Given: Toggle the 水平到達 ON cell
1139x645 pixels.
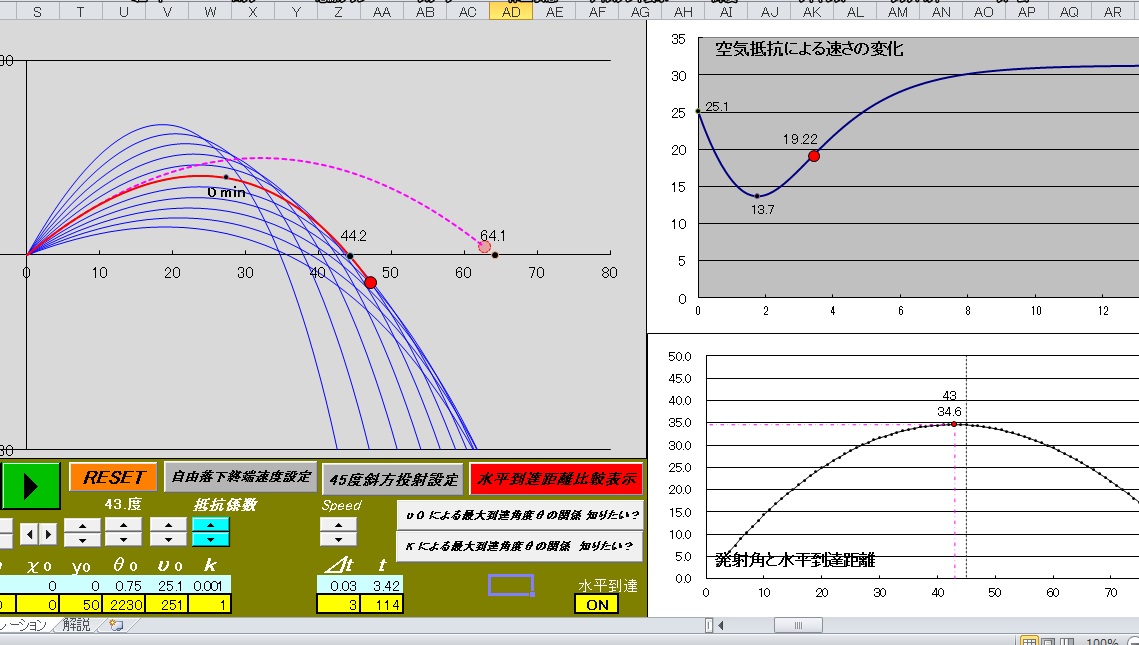Looking at the screenshot, I should coord(597,604).
